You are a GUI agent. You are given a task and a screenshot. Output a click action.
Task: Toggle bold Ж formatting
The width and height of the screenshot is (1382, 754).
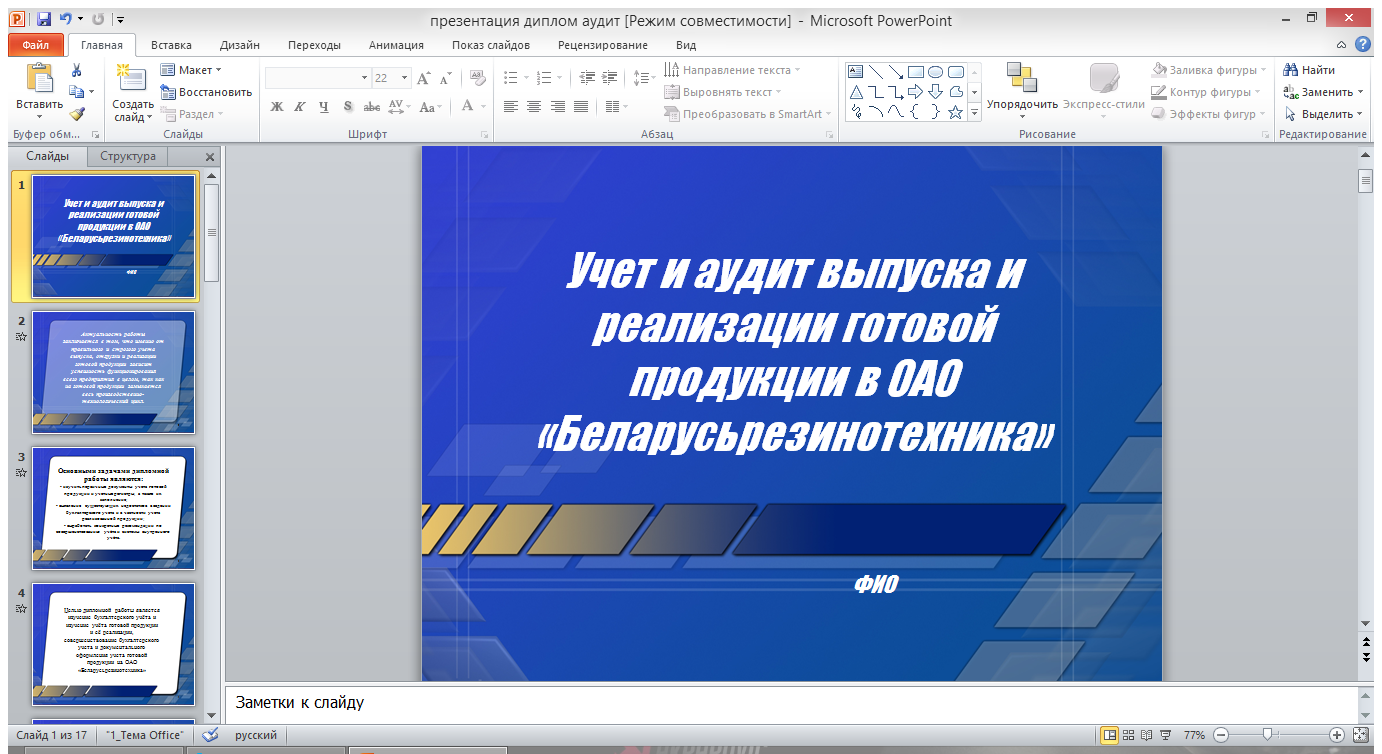[x=277, y=107]
